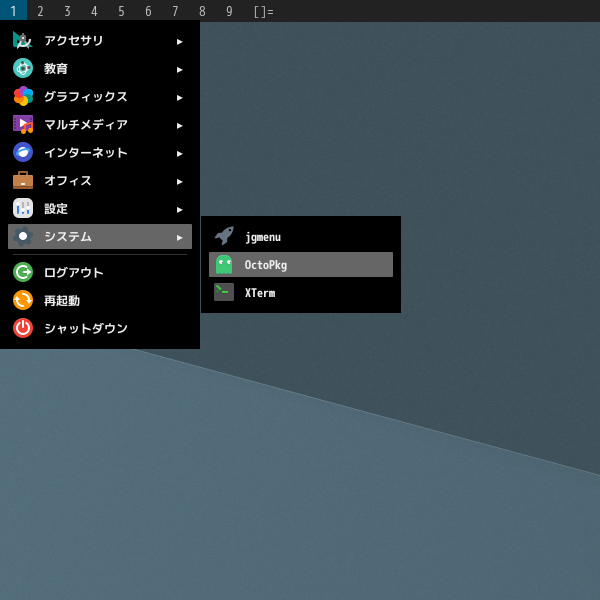Choose シャットダウン to power off
This screenshot has height=600, width=600.
100,328
